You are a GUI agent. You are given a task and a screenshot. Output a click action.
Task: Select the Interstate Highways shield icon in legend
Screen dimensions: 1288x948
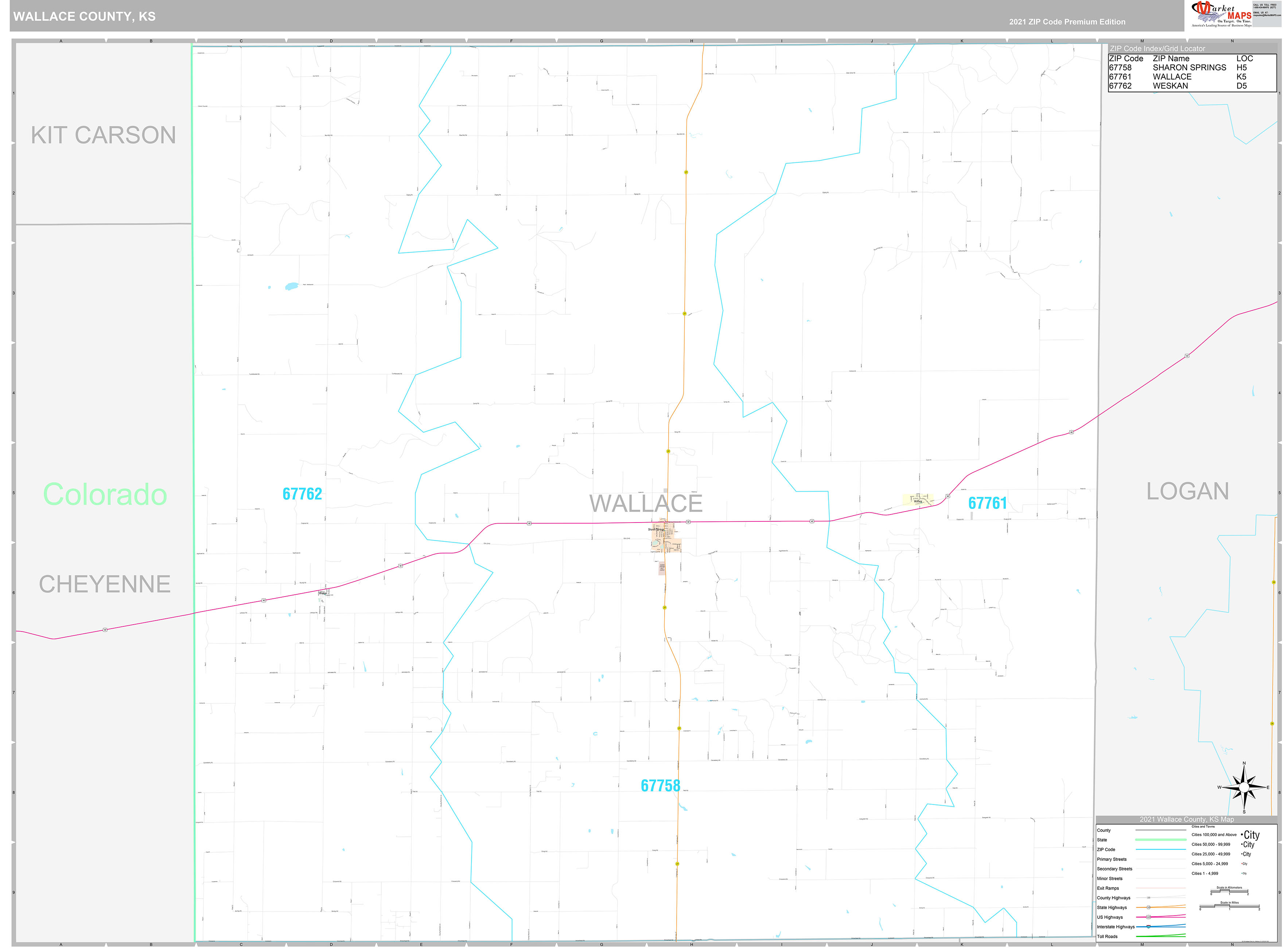pos(1148,926)
